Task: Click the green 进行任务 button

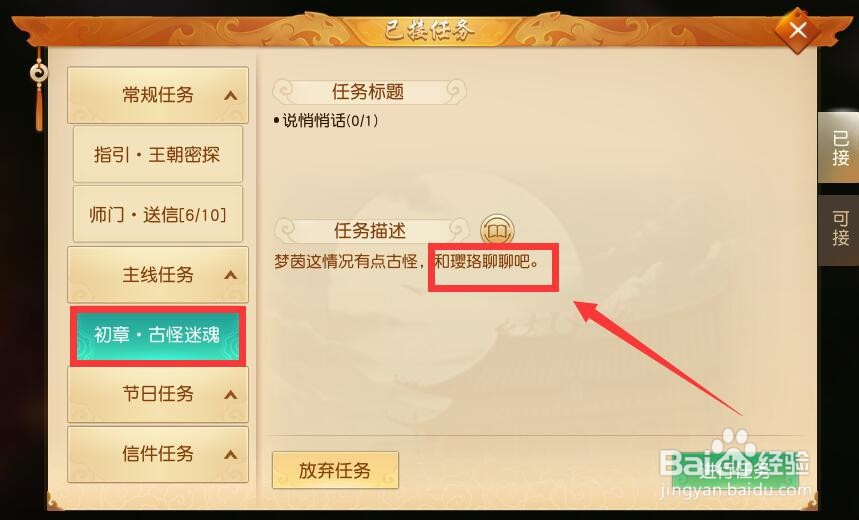Action: (x=735, y=470)
